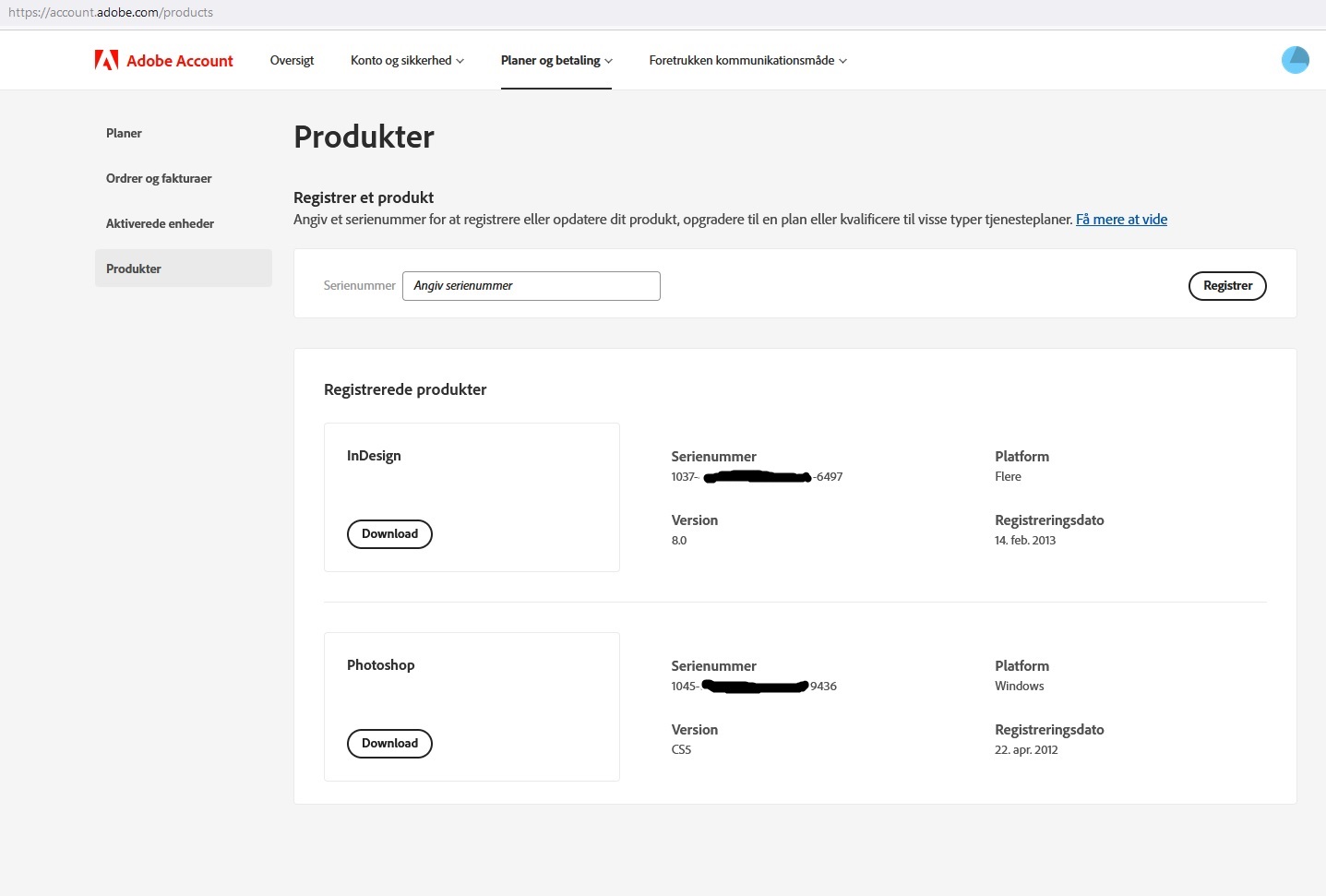Image resolution: width=1326 pixels, height=896 pixels.
Task: Click the Adobe Account home link
Action: pos(164,60)
